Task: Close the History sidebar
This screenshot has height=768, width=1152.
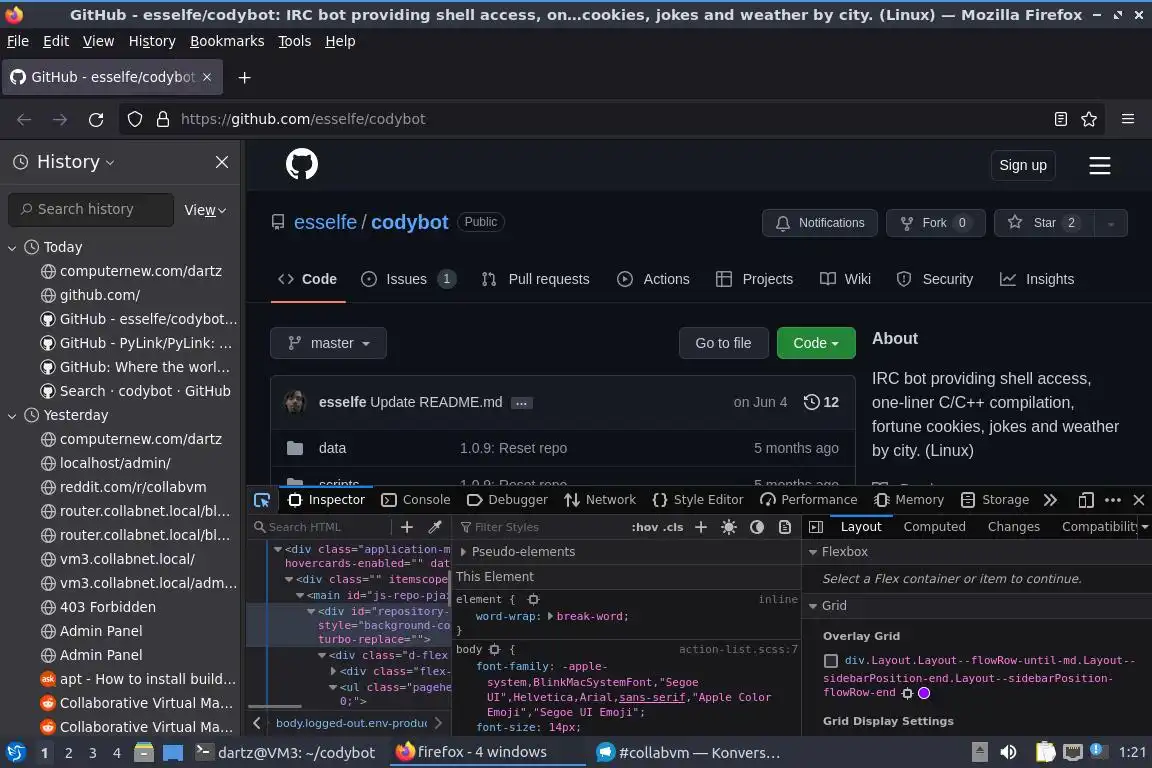Action: pos(222,162)
